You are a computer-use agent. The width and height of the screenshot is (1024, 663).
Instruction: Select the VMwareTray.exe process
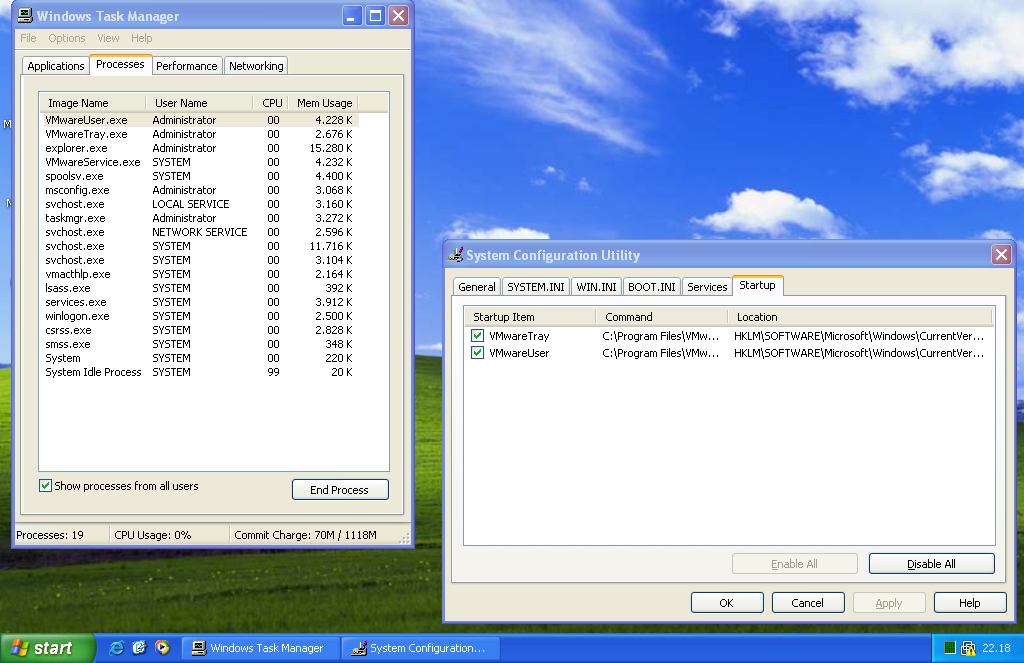[x=200, y=134]
